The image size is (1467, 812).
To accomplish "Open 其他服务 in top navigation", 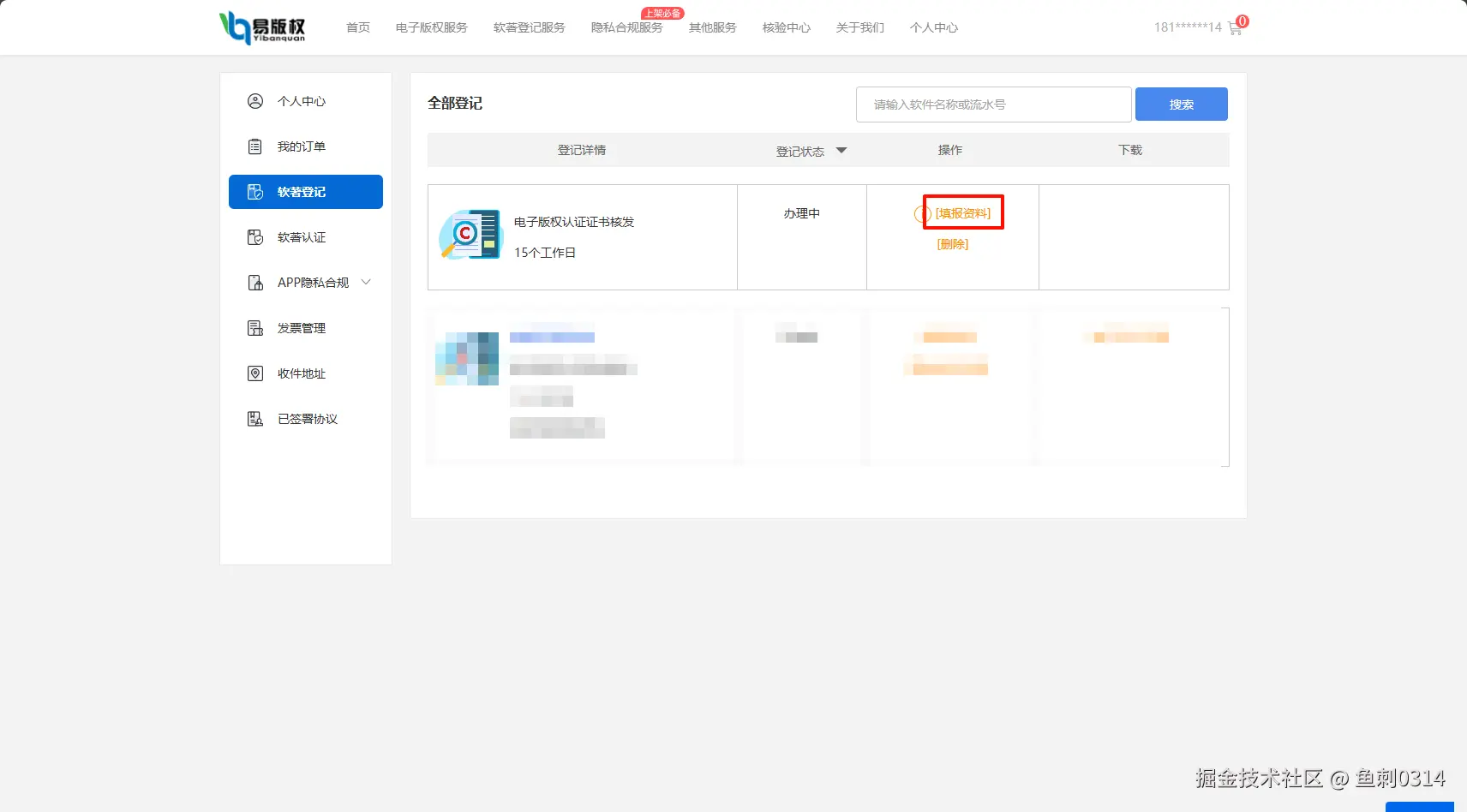I will tap(713, 27).
